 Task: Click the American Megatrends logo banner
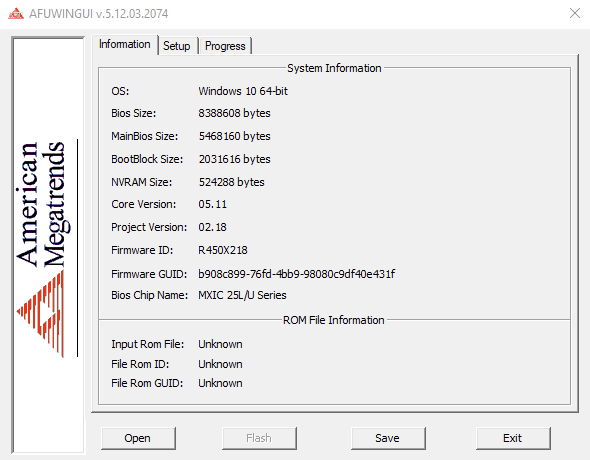click(x=48, y=244)
